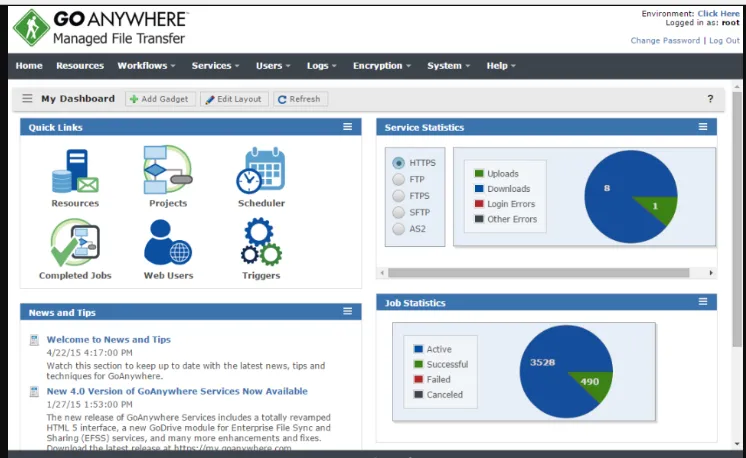Click the red Login Errors legend swatch
746x458 pixels.
[x=479, y=204]
